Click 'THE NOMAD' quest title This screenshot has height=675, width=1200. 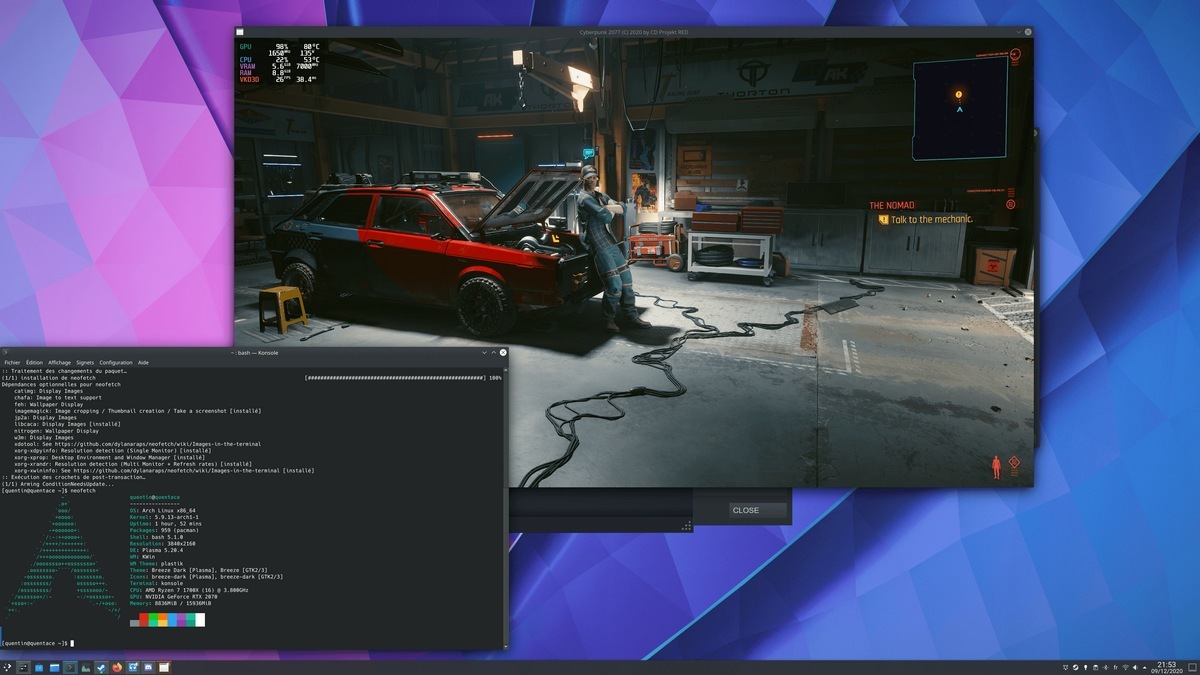coord(892,205)
